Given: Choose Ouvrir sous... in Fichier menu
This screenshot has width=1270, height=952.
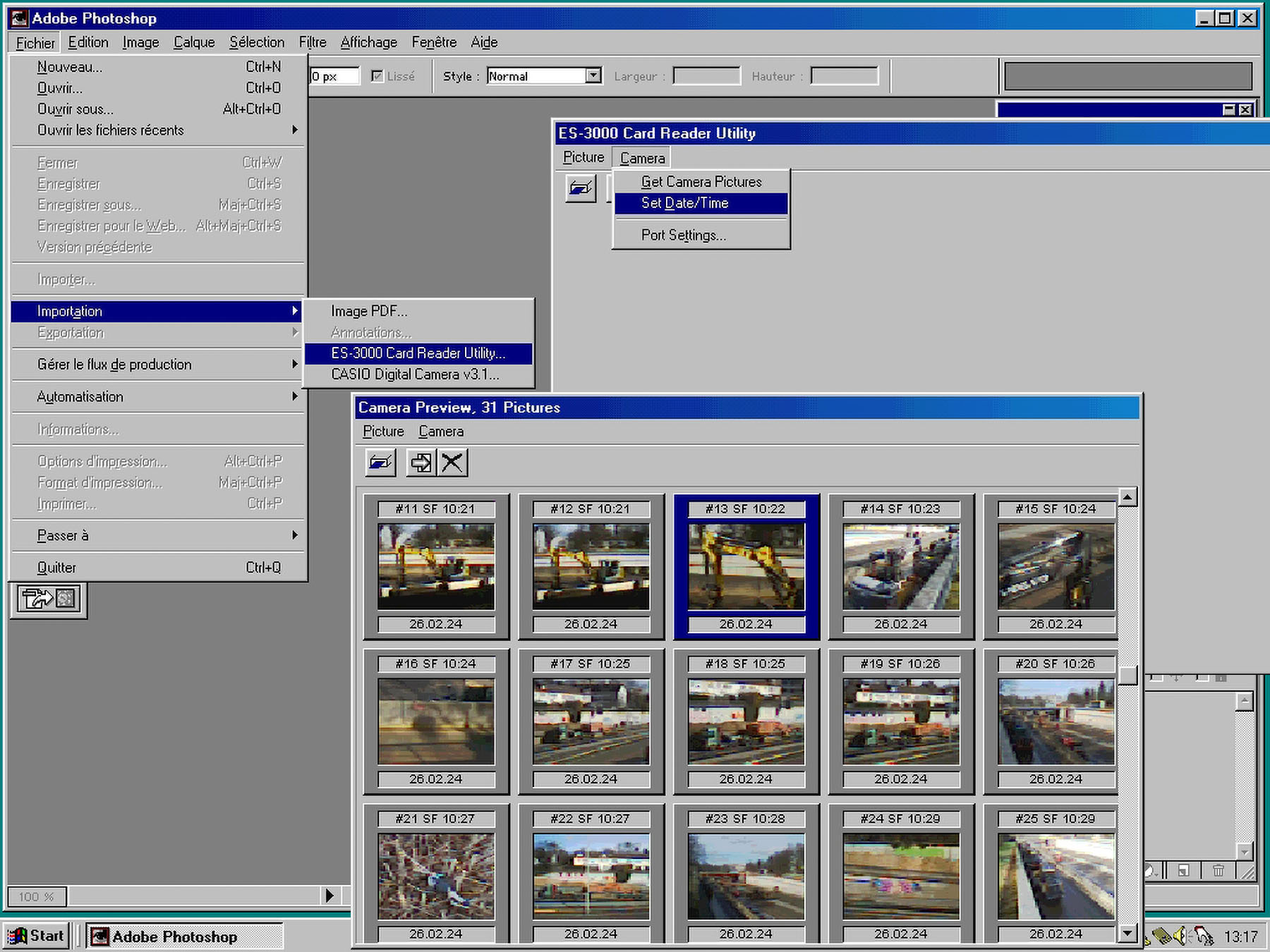Looking at the screenshot, I should [x=158, y=109].
